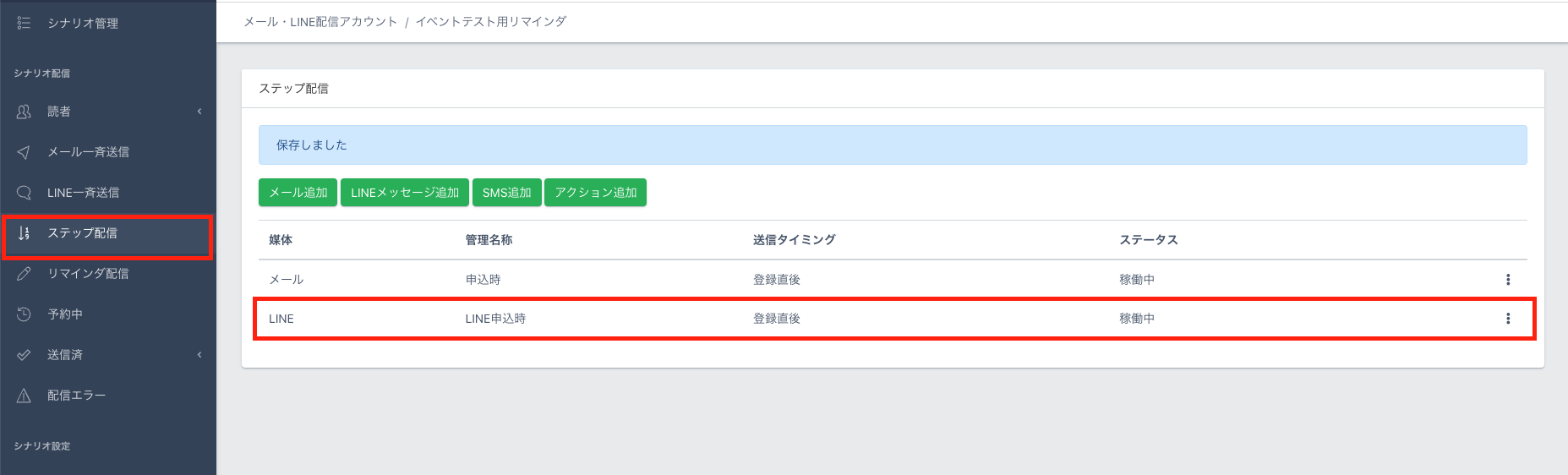This screenshot has height=475, width=1568.
Task: Click the 読者 people icon in sidebar
Action: click(24, 112)
